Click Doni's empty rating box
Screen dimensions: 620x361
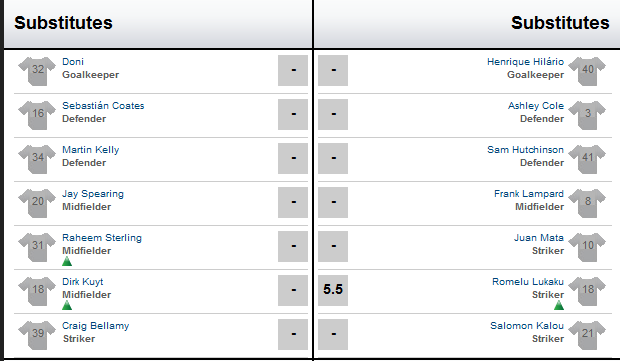293,70
